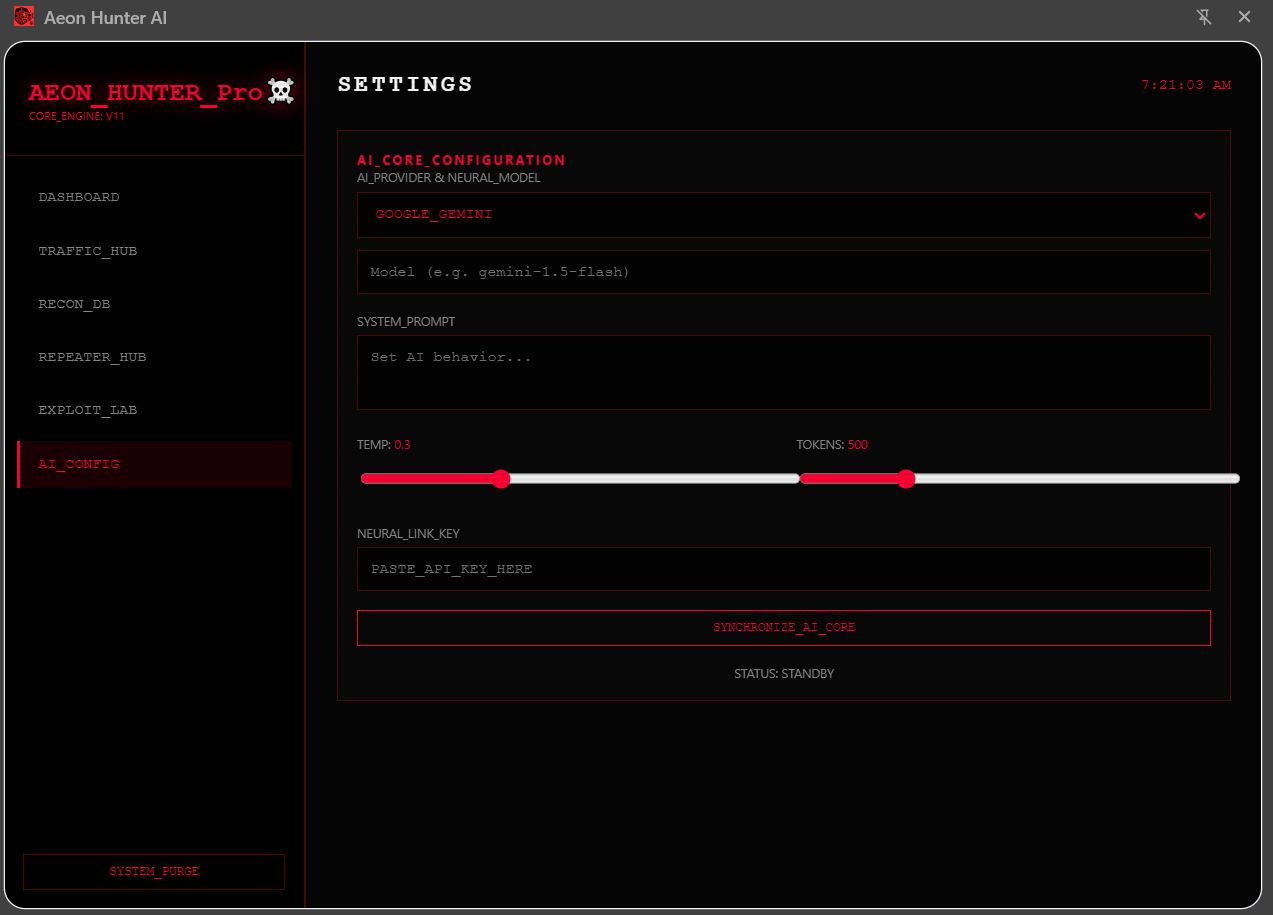Focus the SYSTEM_PROMPT text area
1273x915 pixels.
tap(784, 371)
